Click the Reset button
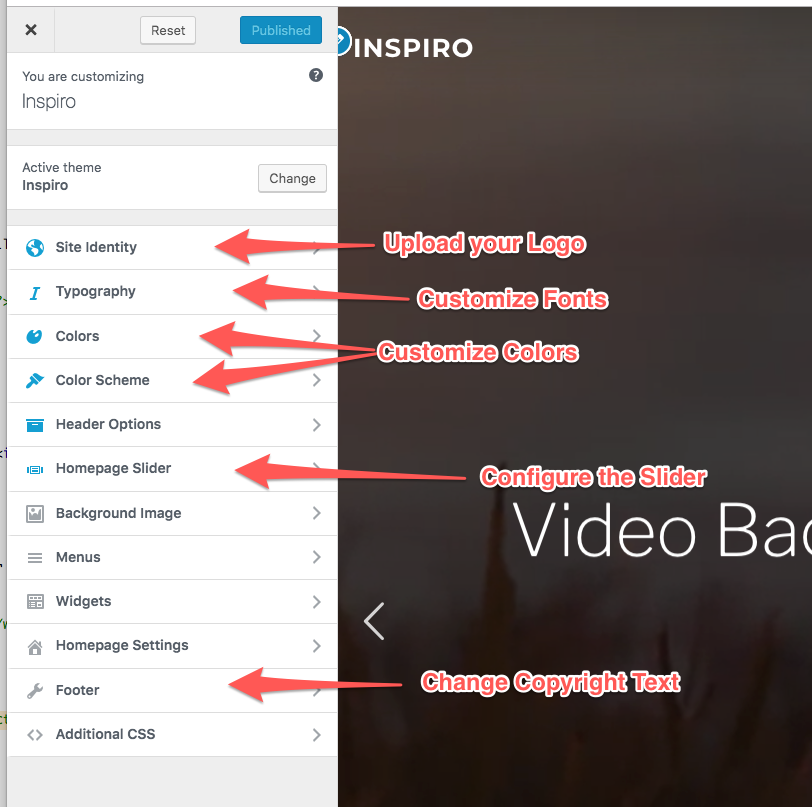This screenshot has height=807, width=812. click(168, 31)
